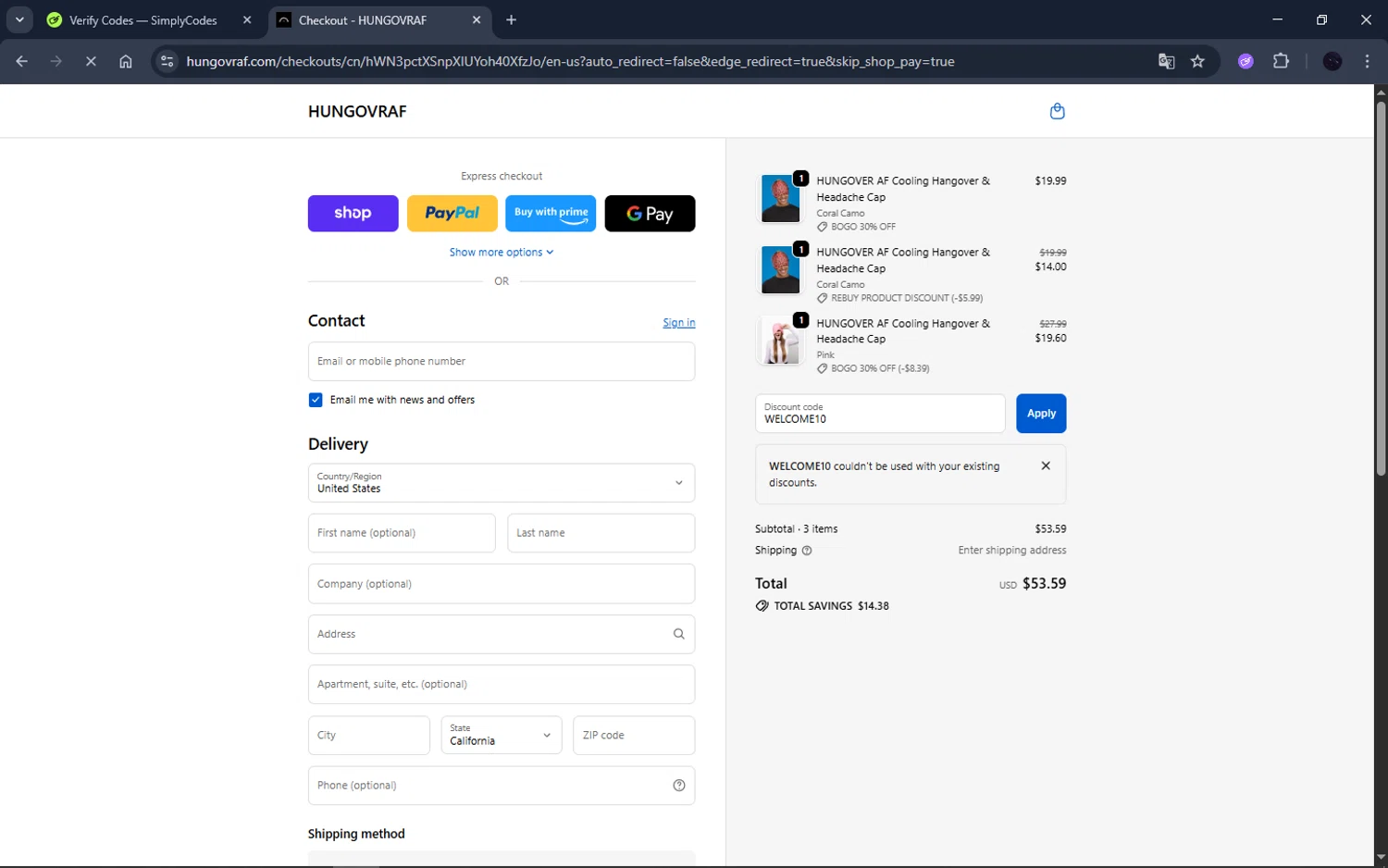Viewport: 1388px width, 868px height.
Task: Click the HUNGOVRAF store logo
Action: (x=357, y=112)
